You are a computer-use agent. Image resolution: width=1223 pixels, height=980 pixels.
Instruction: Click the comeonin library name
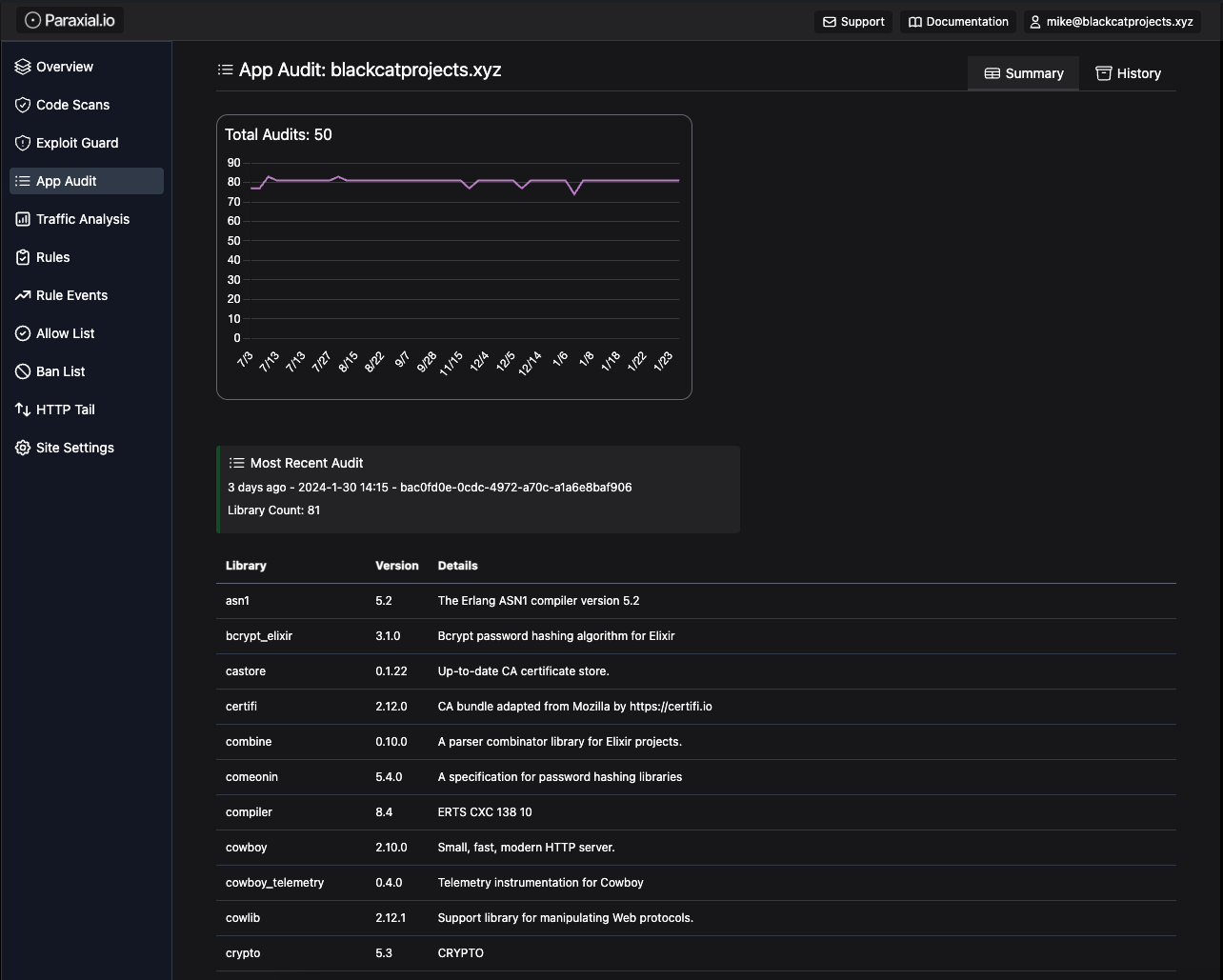click(251, 777)
